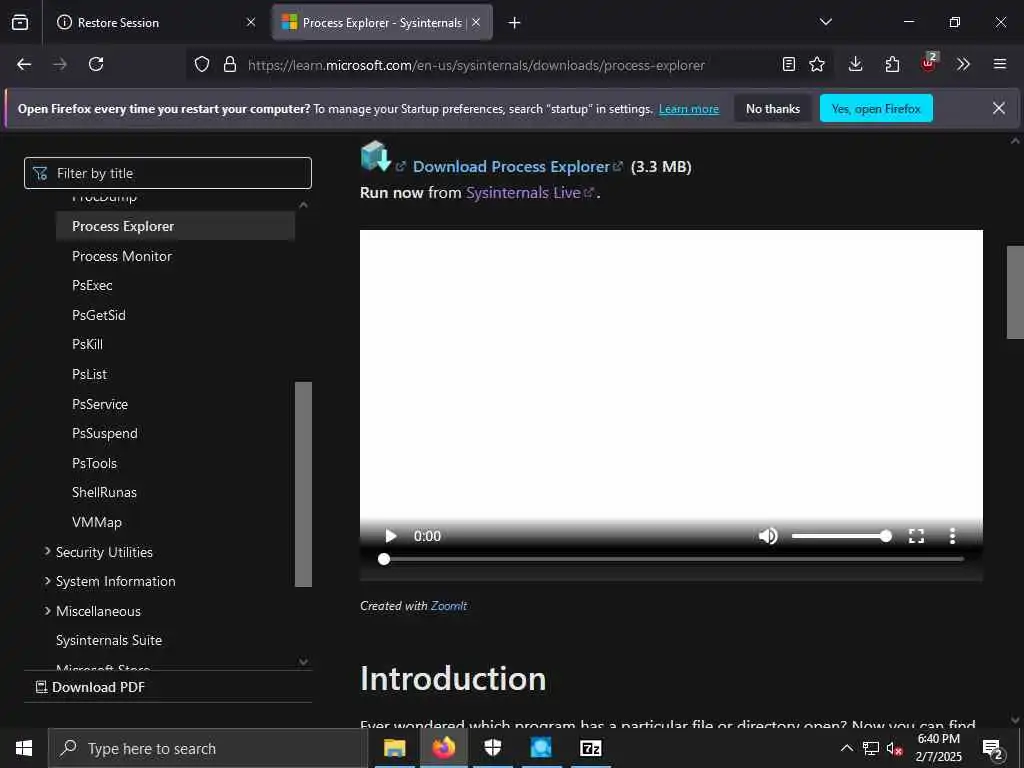Open Windows Security from taskbar
The height and width of the screenshot is (768, 1024).
click(x=492, y=748)
